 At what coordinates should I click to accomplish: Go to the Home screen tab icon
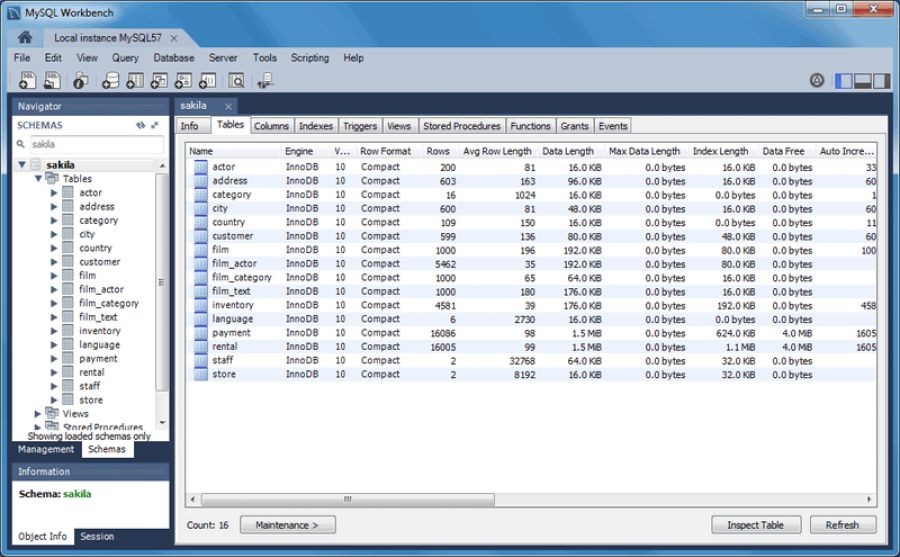[25, 37]
